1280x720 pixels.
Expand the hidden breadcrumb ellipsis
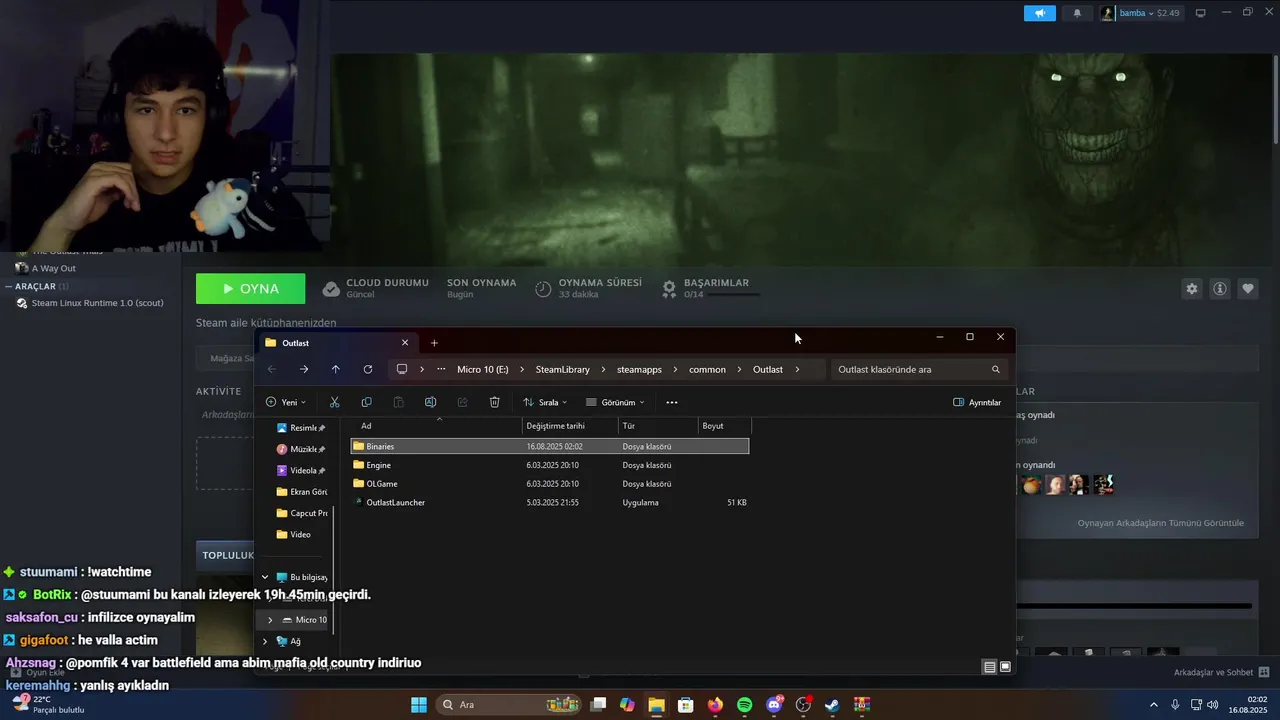click(441, 369)
